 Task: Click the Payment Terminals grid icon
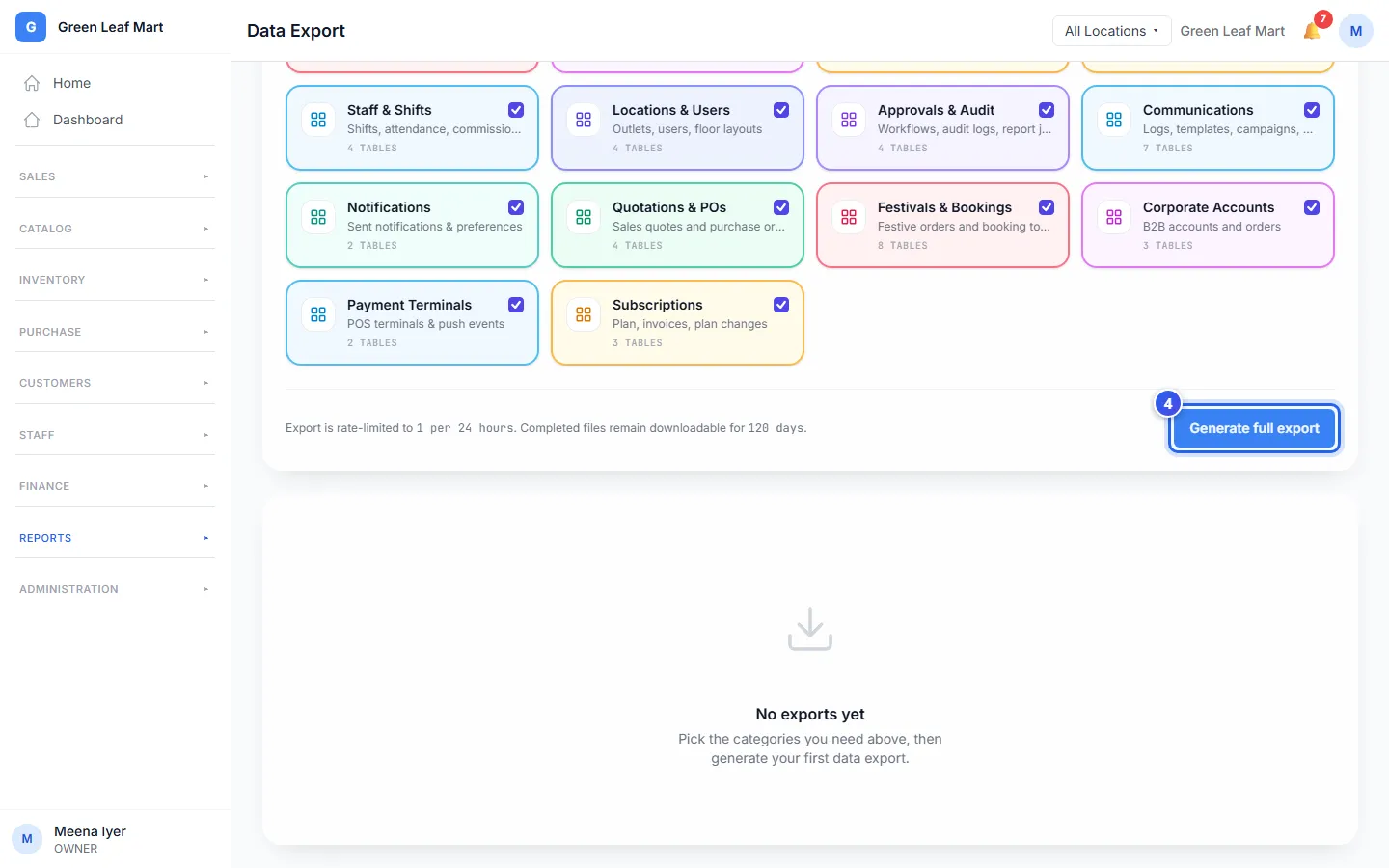pos(318,314)
